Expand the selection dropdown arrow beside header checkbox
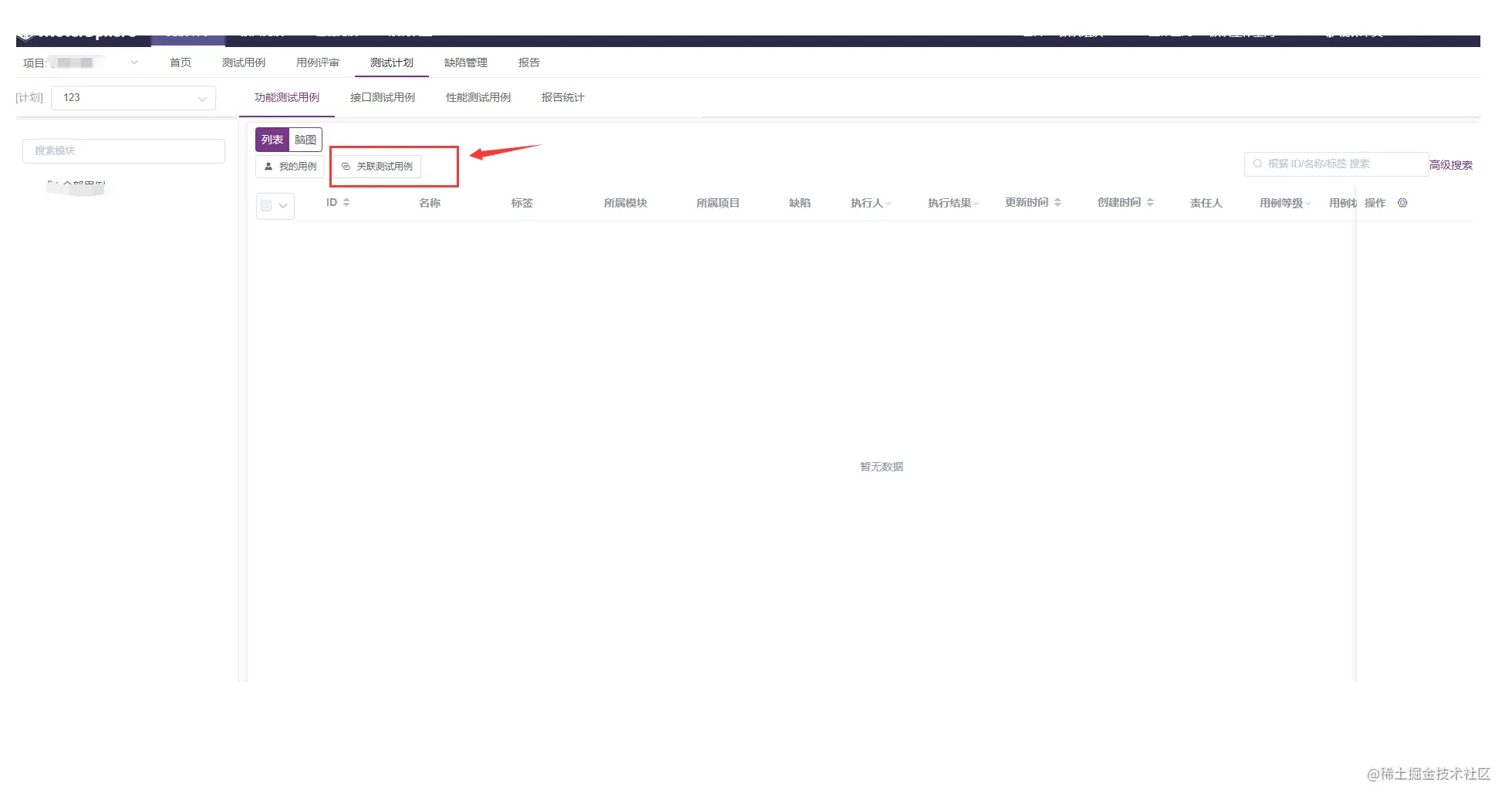Viewport: 1512px width, 803px height. [283, 206]
